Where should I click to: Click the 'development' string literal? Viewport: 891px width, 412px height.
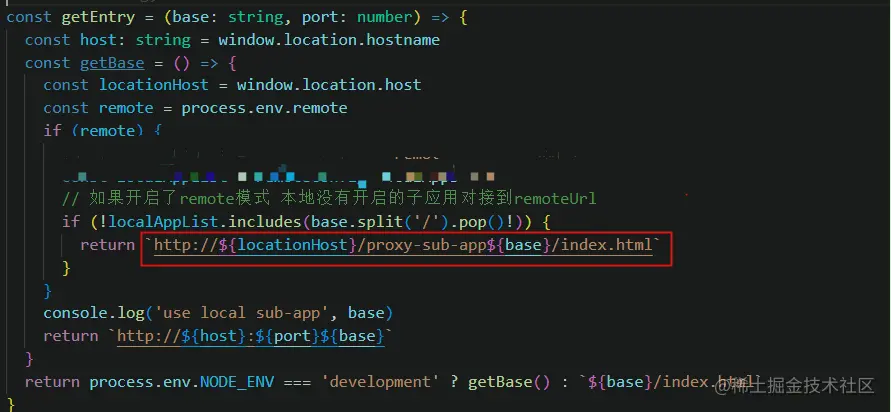[x=380, y=381]
